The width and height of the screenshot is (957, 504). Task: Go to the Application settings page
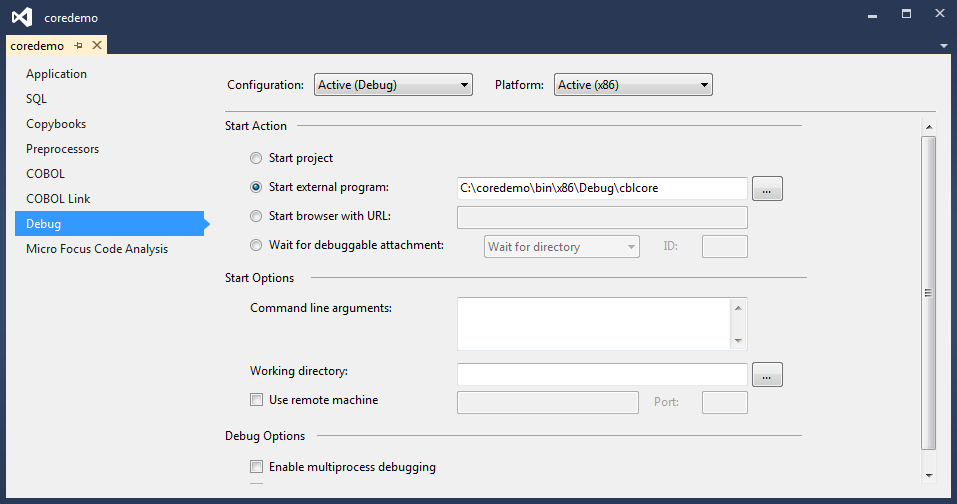tap(56, 74)
